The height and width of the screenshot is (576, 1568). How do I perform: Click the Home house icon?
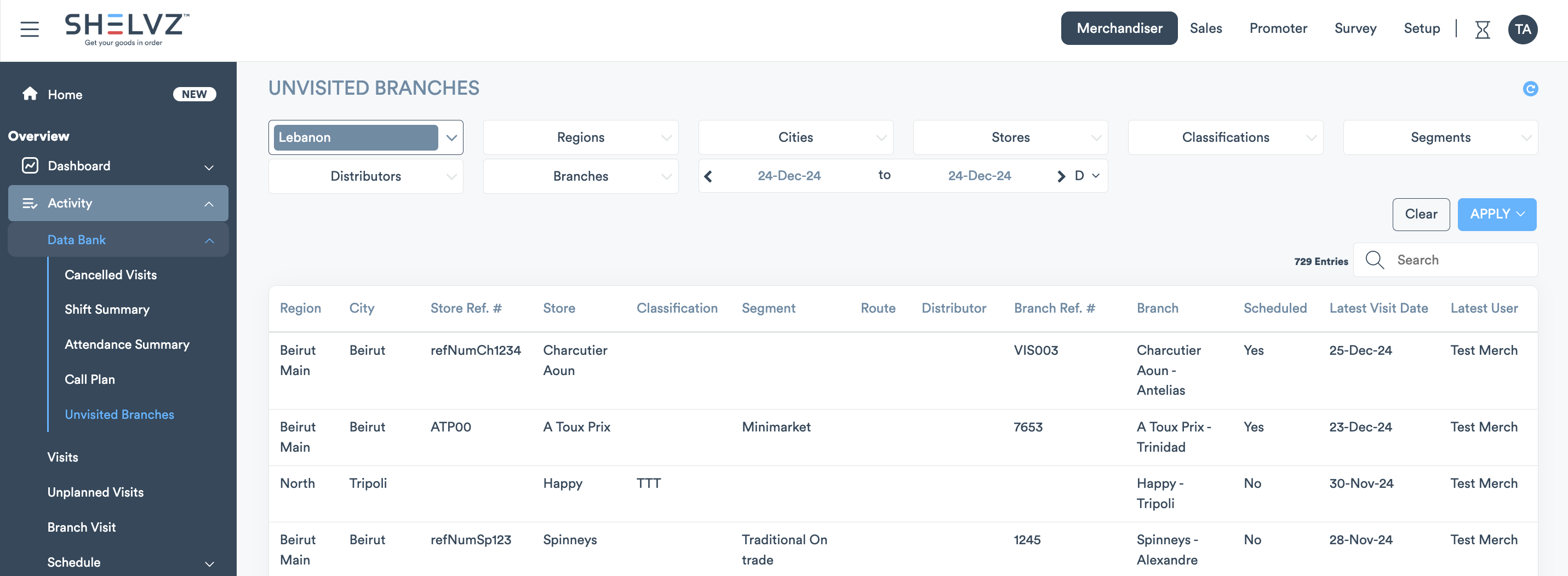pyautogui.click(x=30, y=94)
